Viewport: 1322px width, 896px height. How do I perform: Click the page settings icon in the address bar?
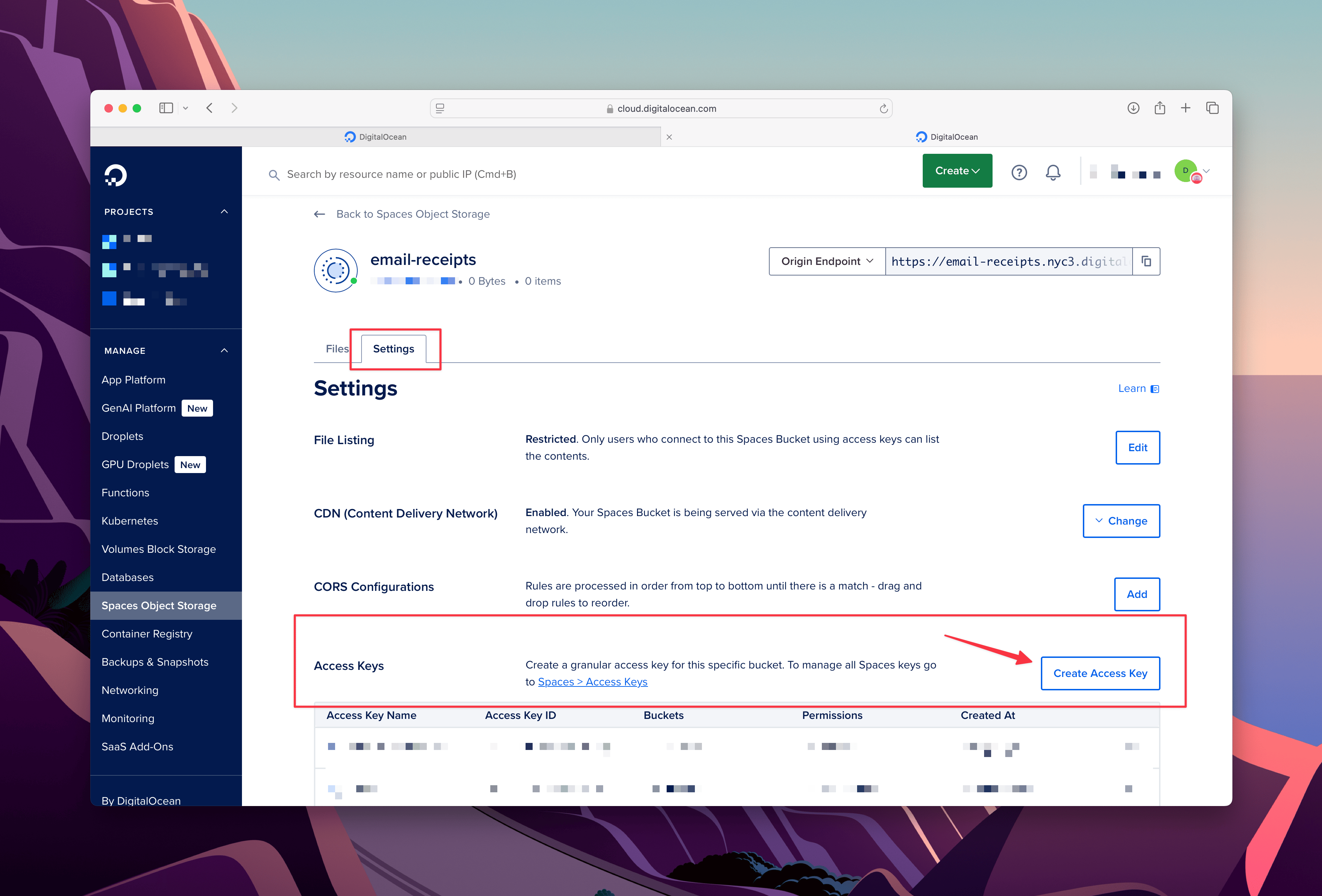click(x=440, y=108)
